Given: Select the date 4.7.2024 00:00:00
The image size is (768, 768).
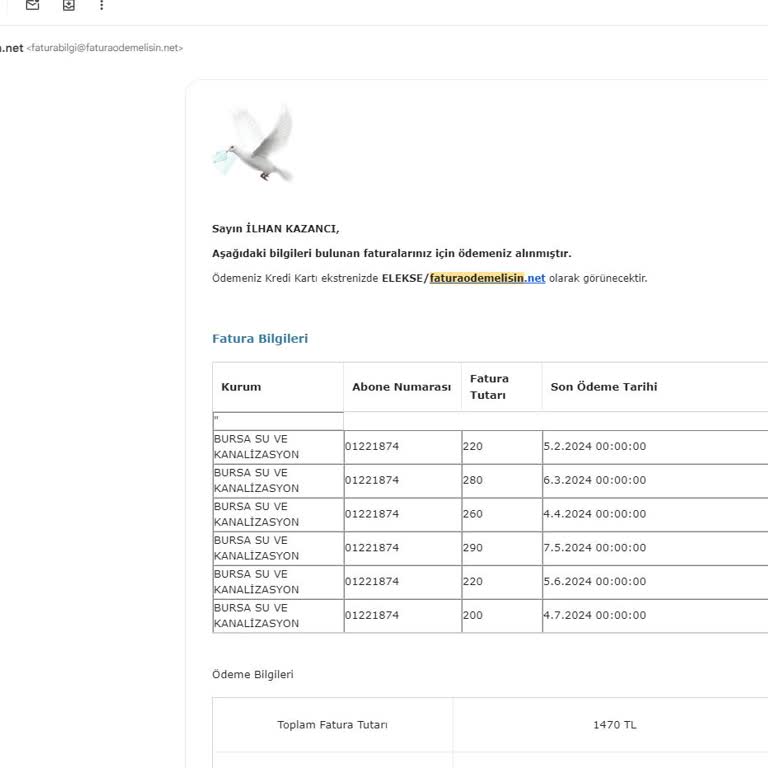Looking at the screenshot, I should [x=595, y=615].
